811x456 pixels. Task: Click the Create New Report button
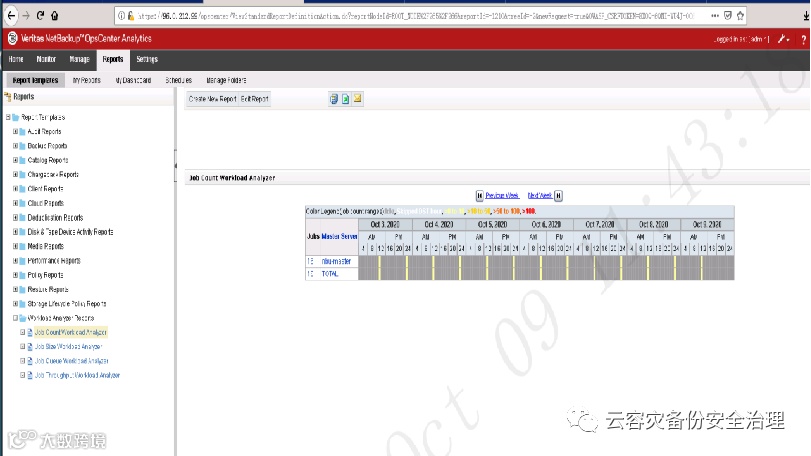(x=212, y=99)
